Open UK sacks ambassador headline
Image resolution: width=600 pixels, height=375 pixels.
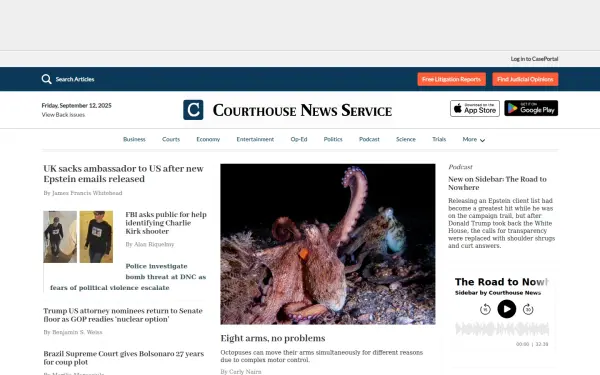[124, 174]
